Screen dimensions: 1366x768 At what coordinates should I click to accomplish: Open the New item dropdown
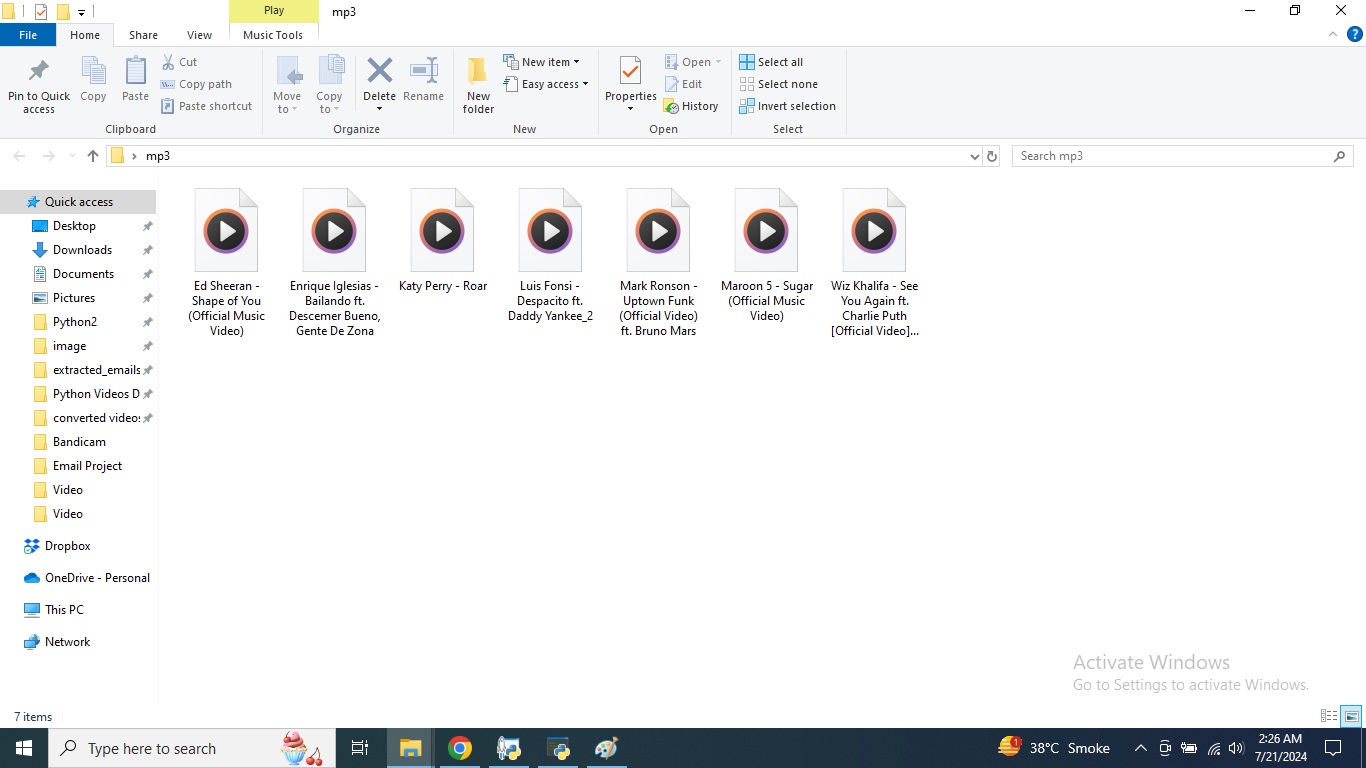541,62
